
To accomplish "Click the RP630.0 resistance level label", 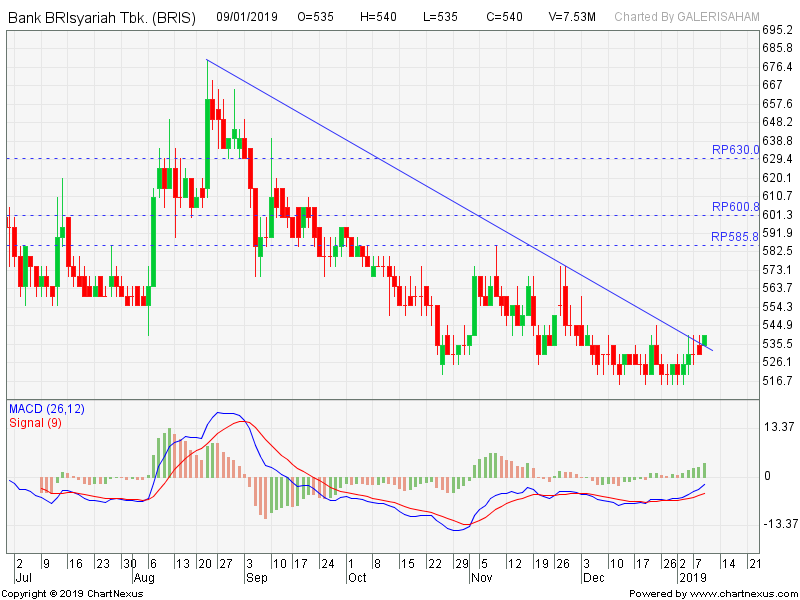I will [735, 150].
